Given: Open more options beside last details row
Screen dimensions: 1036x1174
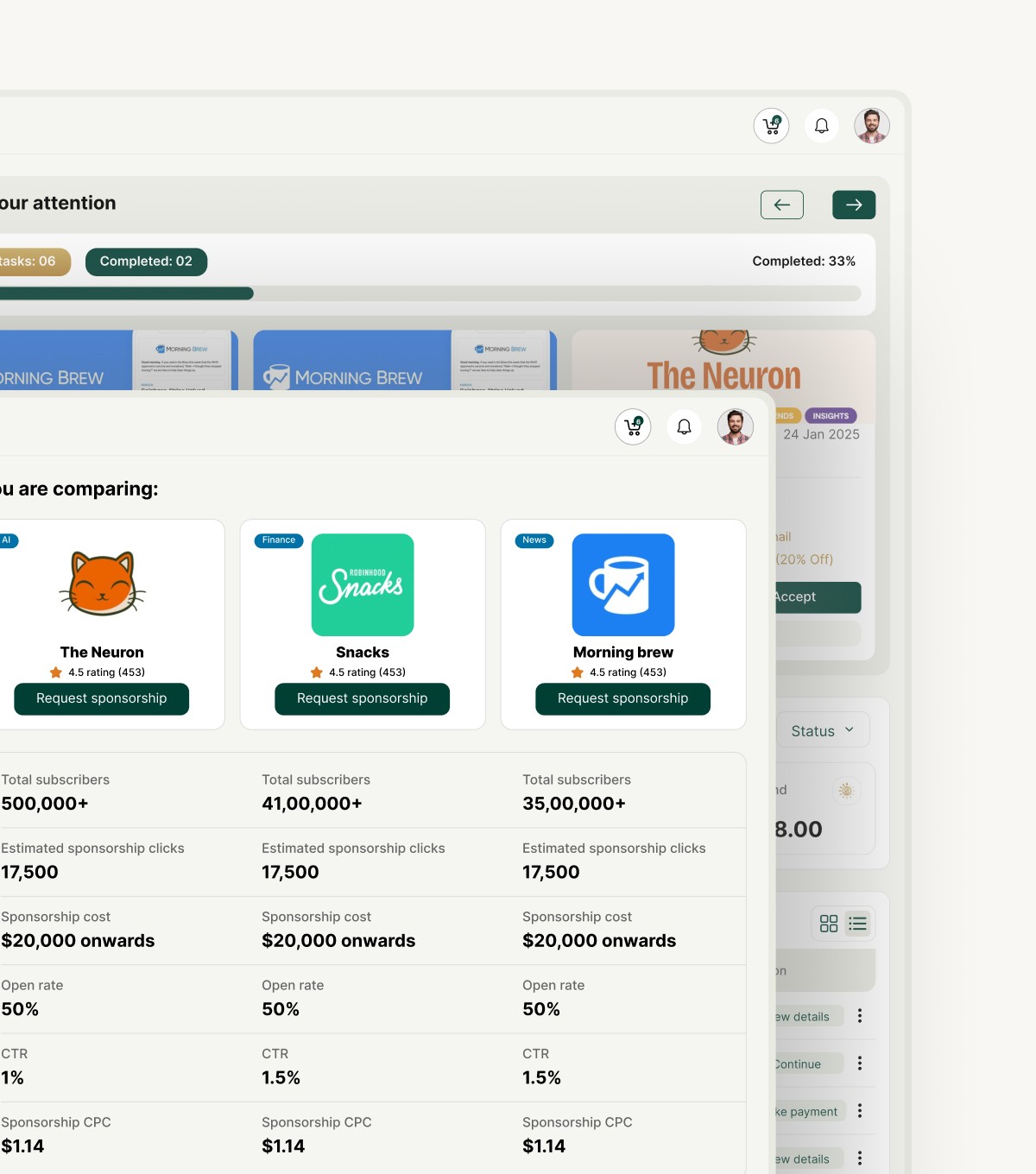Looking at the screenshot, I should click(x=860, y=1158).
